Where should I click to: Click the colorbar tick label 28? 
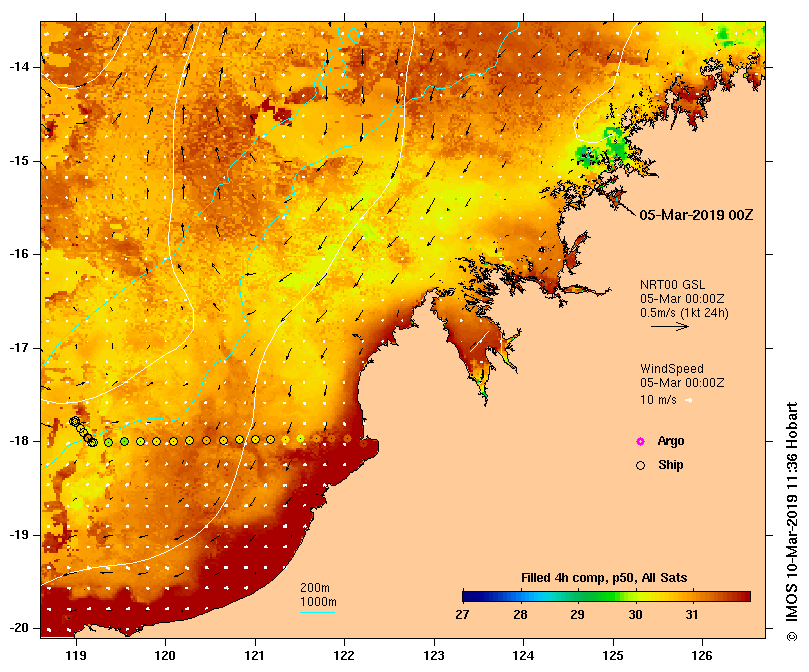(x=520, y=615)
